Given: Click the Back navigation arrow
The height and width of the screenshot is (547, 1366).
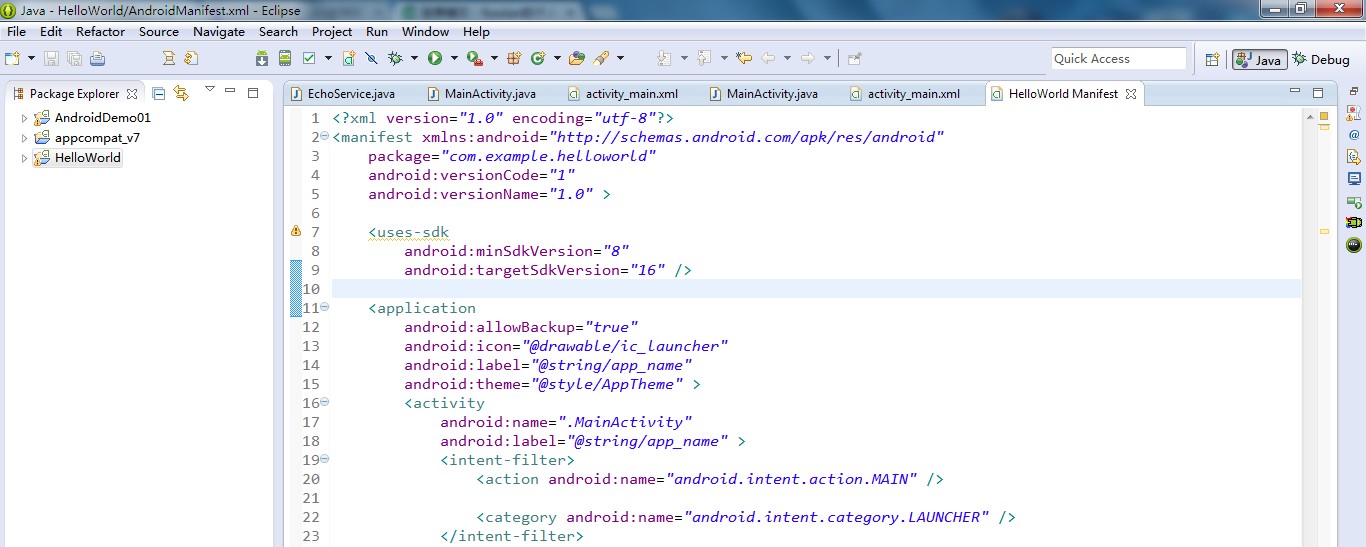Looking at the screenshot, I should [x=768, y=59].
